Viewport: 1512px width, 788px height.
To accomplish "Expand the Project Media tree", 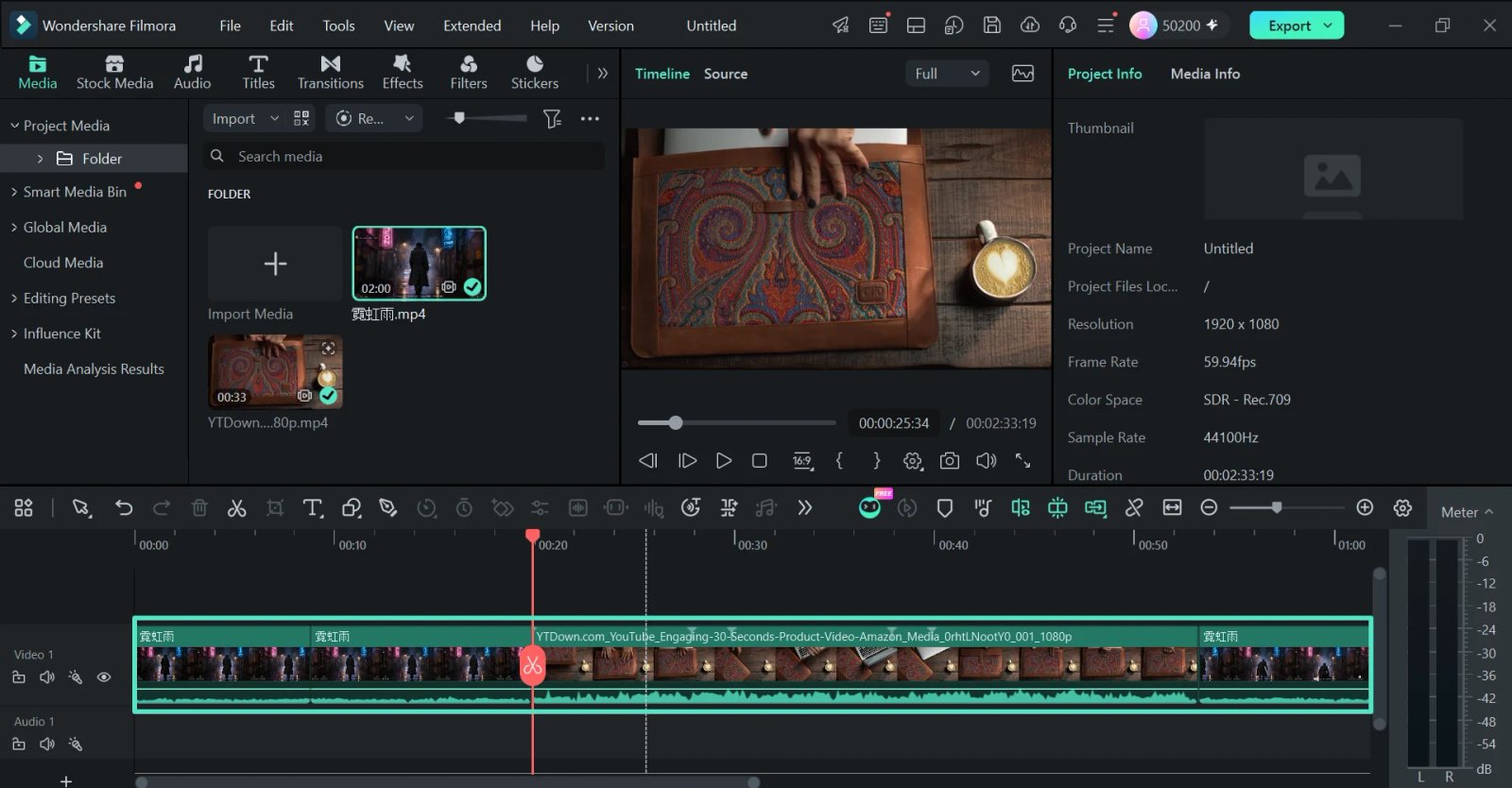I will (14, 126).
